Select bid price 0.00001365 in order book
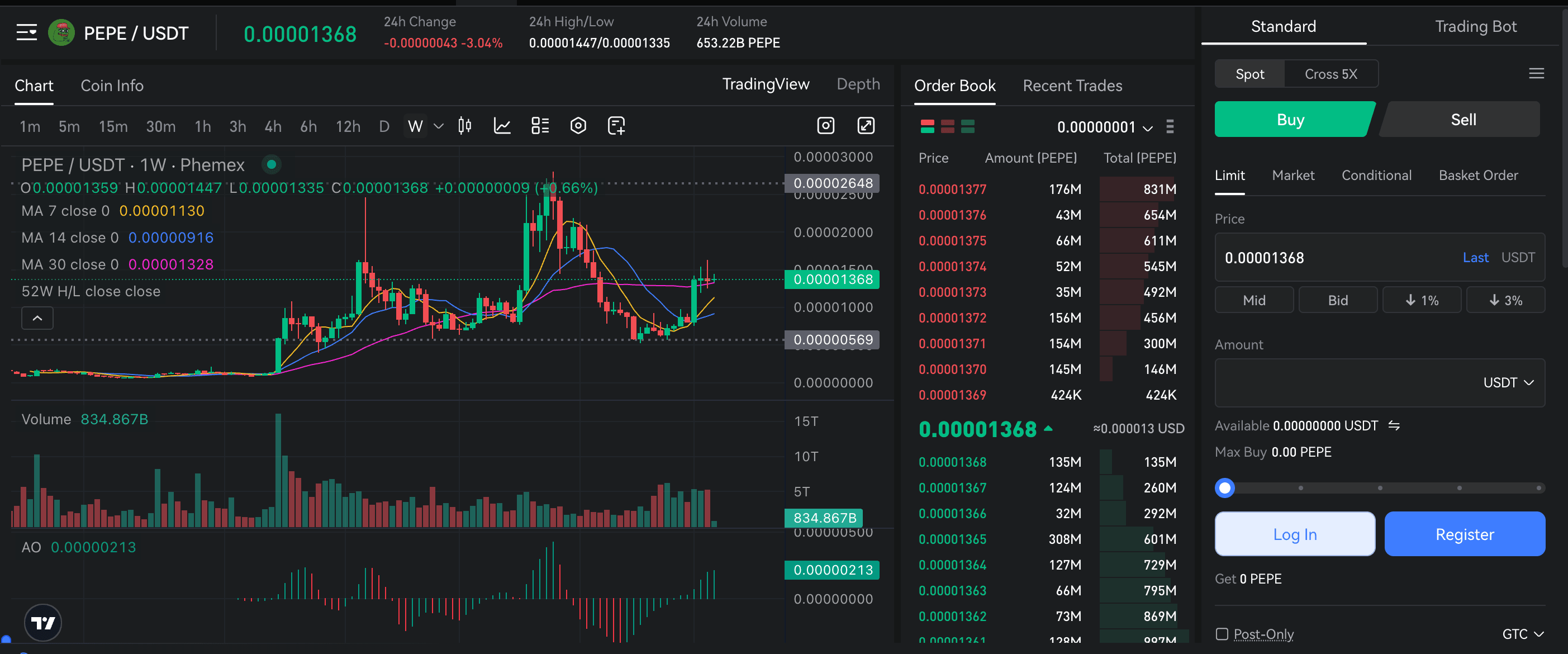Viewport: 1568px width, 654px height. (x=952, y=539)
